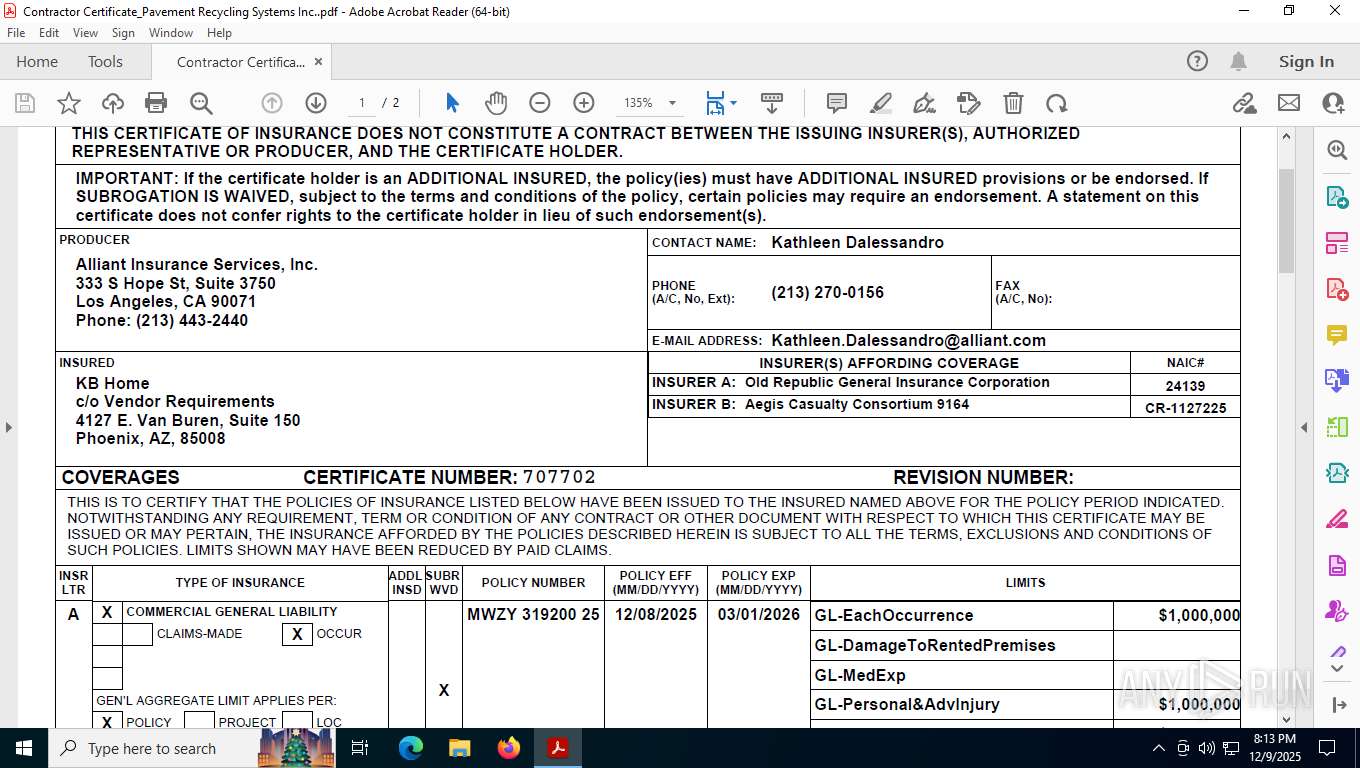Open notifications bell
Screen dimensions: 1360x768
[1238, 61]
